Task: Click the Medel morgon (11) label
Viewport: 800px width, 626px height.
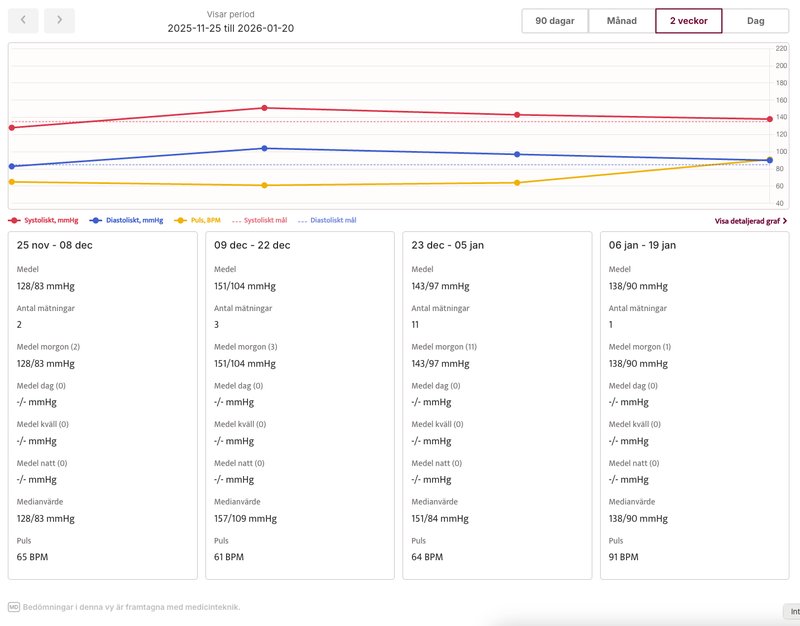Action: (x=444, y=347)
